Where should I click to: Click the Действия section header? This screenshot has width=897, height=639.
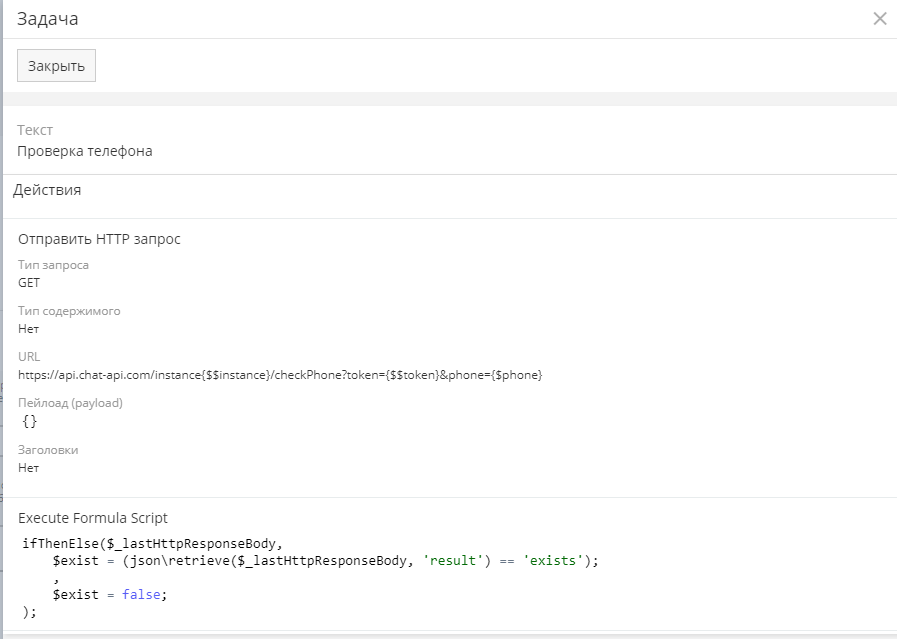(x=47, y=190)
